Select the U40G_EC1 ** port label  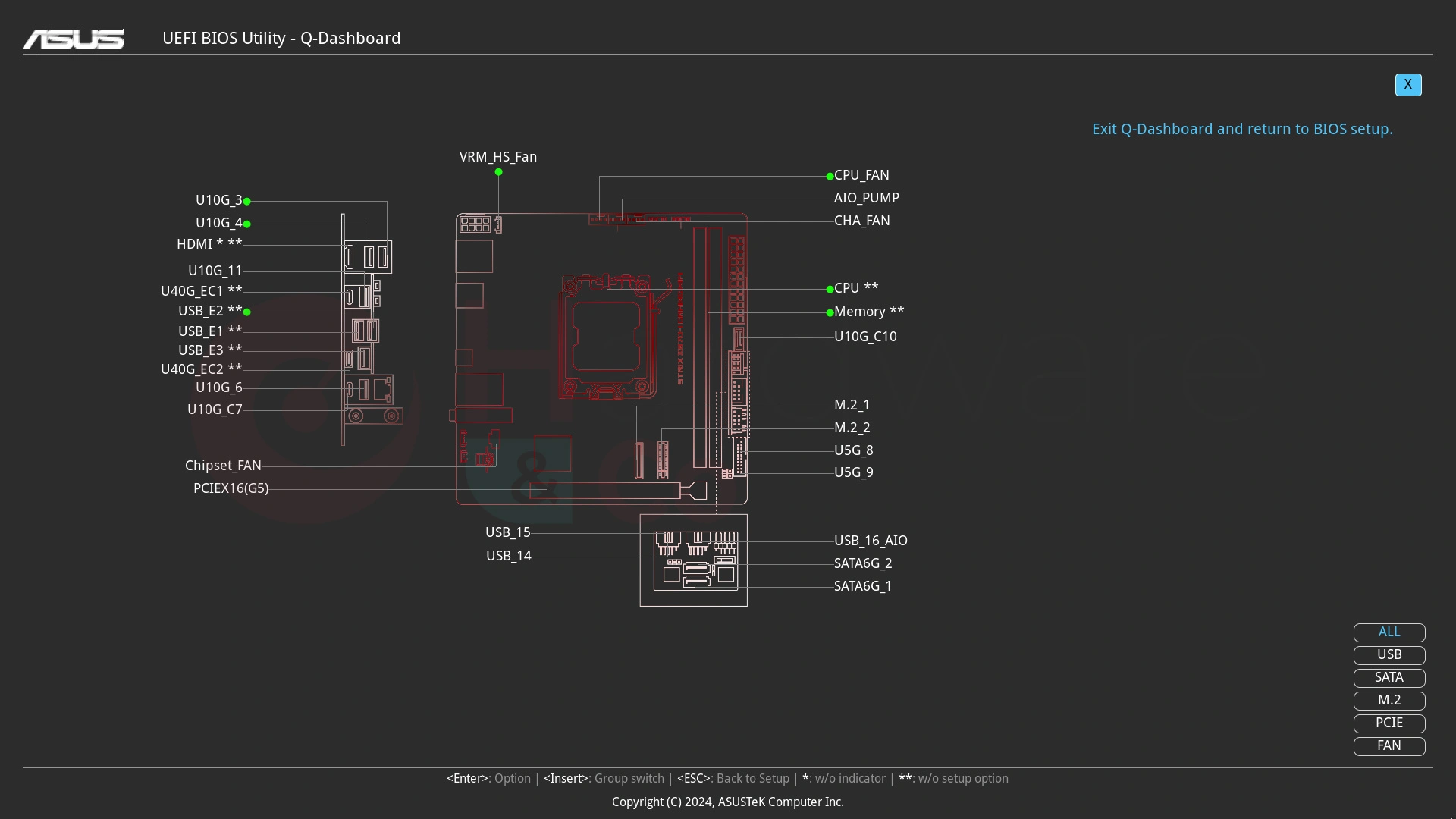tap(202, 291)
